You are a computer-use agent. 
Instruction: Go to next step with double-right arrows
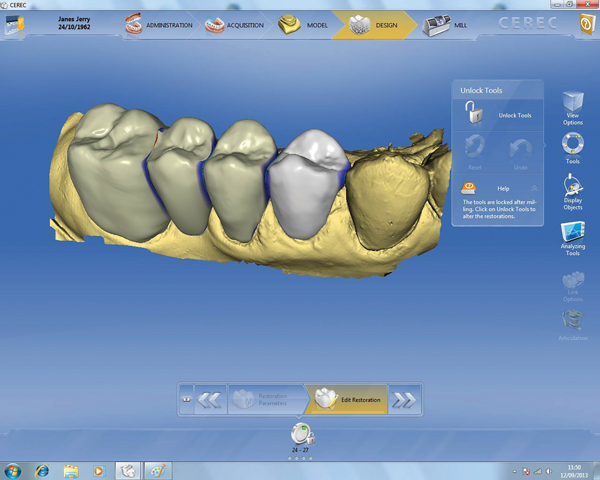click(404, 399)
